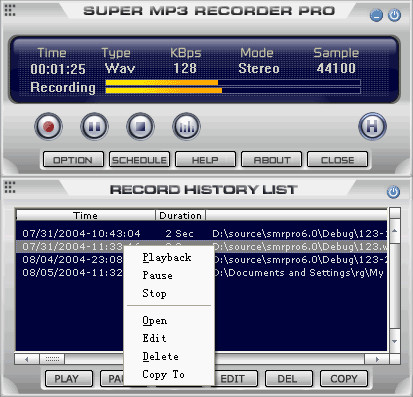The image size is (413, 397).
Task: Open the SCHEDULE dialog
Action: point(139,160)
